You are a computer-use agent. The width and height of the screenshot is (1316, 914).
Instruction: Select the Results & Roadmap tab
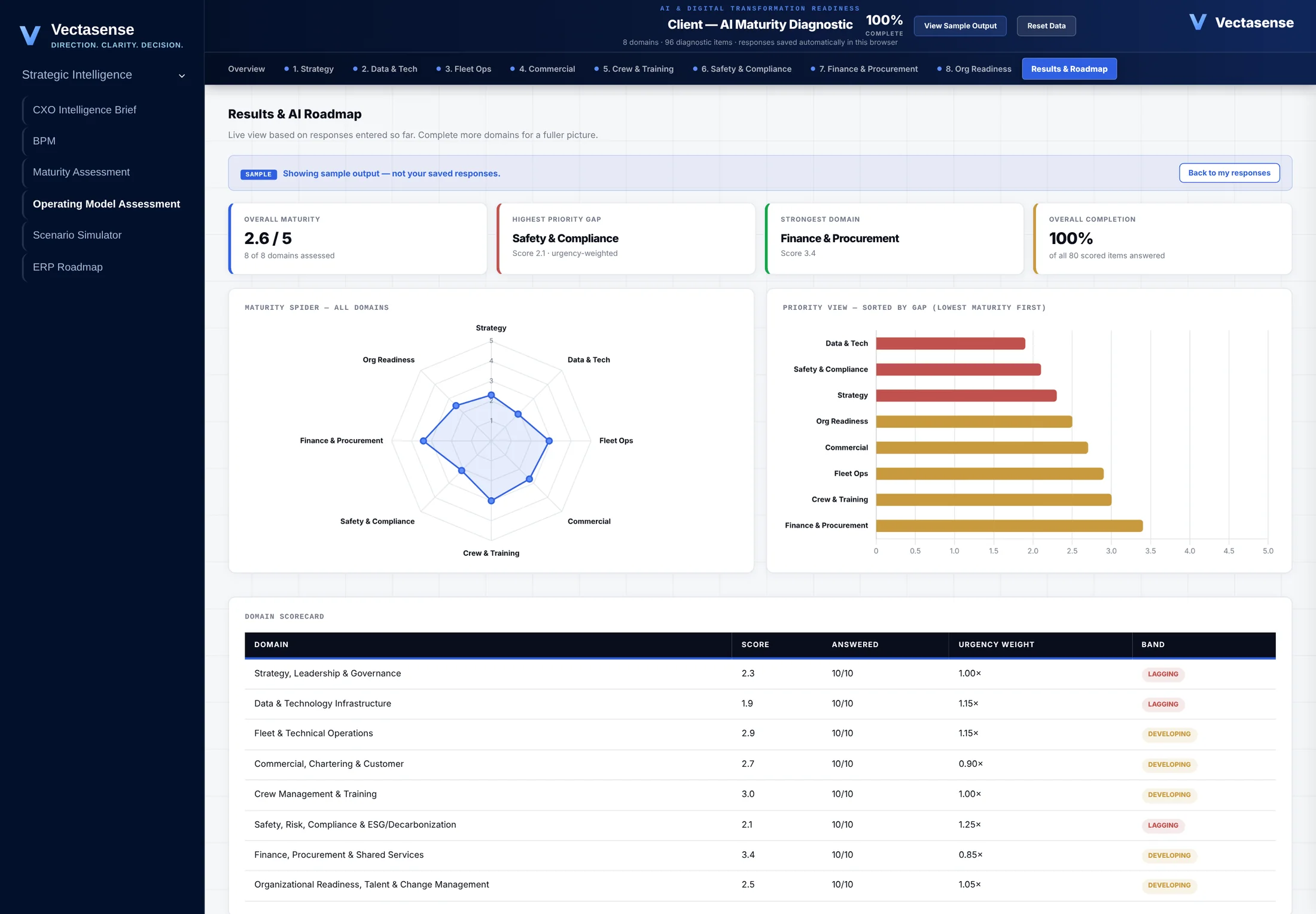tap(1069, 69)
